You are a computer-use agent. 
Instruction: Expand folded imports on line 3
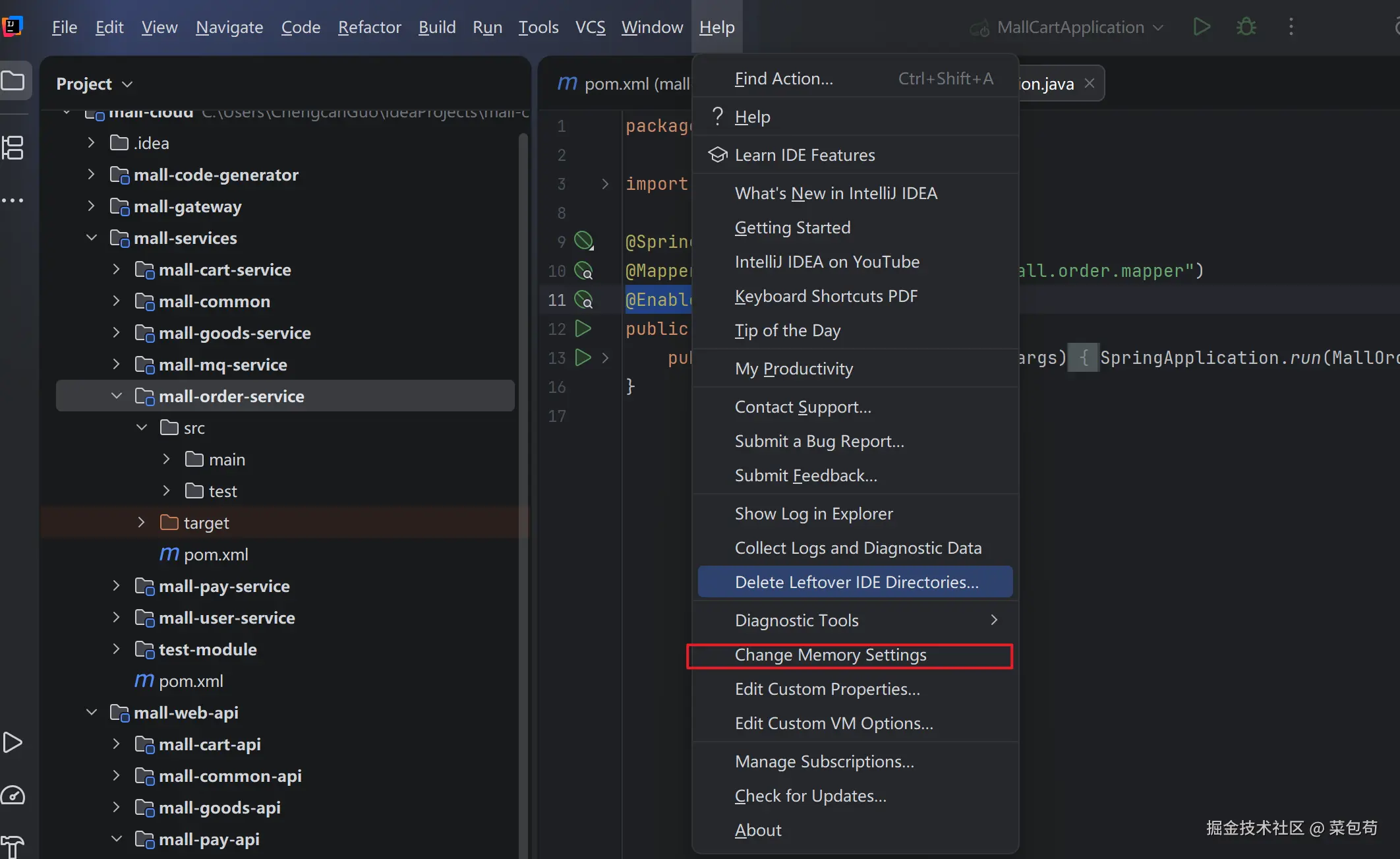605,184
